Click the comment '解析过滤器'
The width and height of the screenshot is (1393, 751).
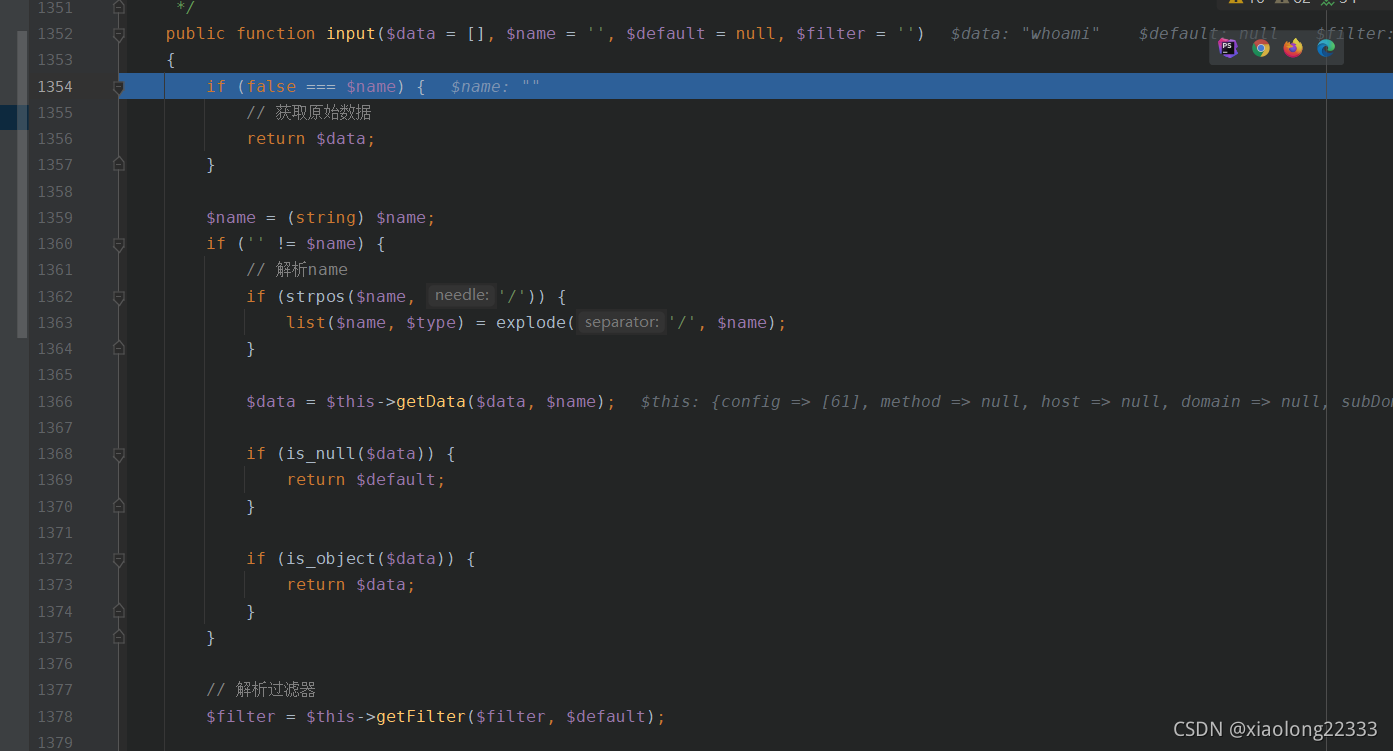[x=261, y=690]
